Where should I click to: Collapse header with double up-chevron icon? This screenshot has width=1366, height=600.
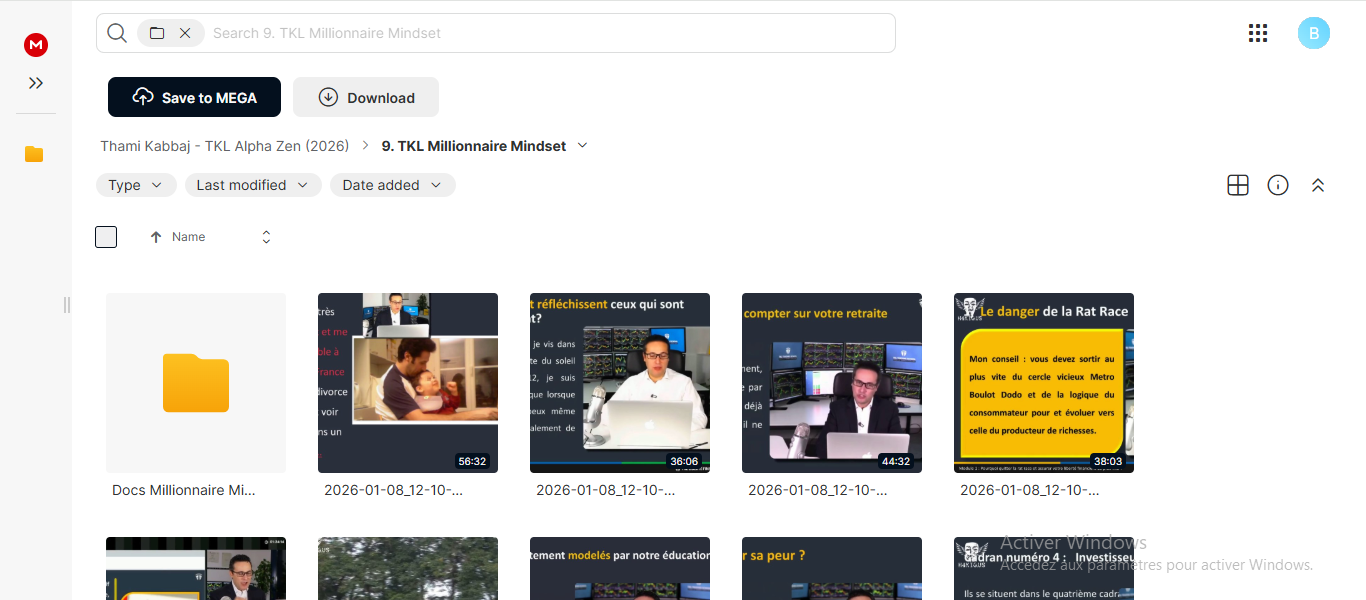1318,185
